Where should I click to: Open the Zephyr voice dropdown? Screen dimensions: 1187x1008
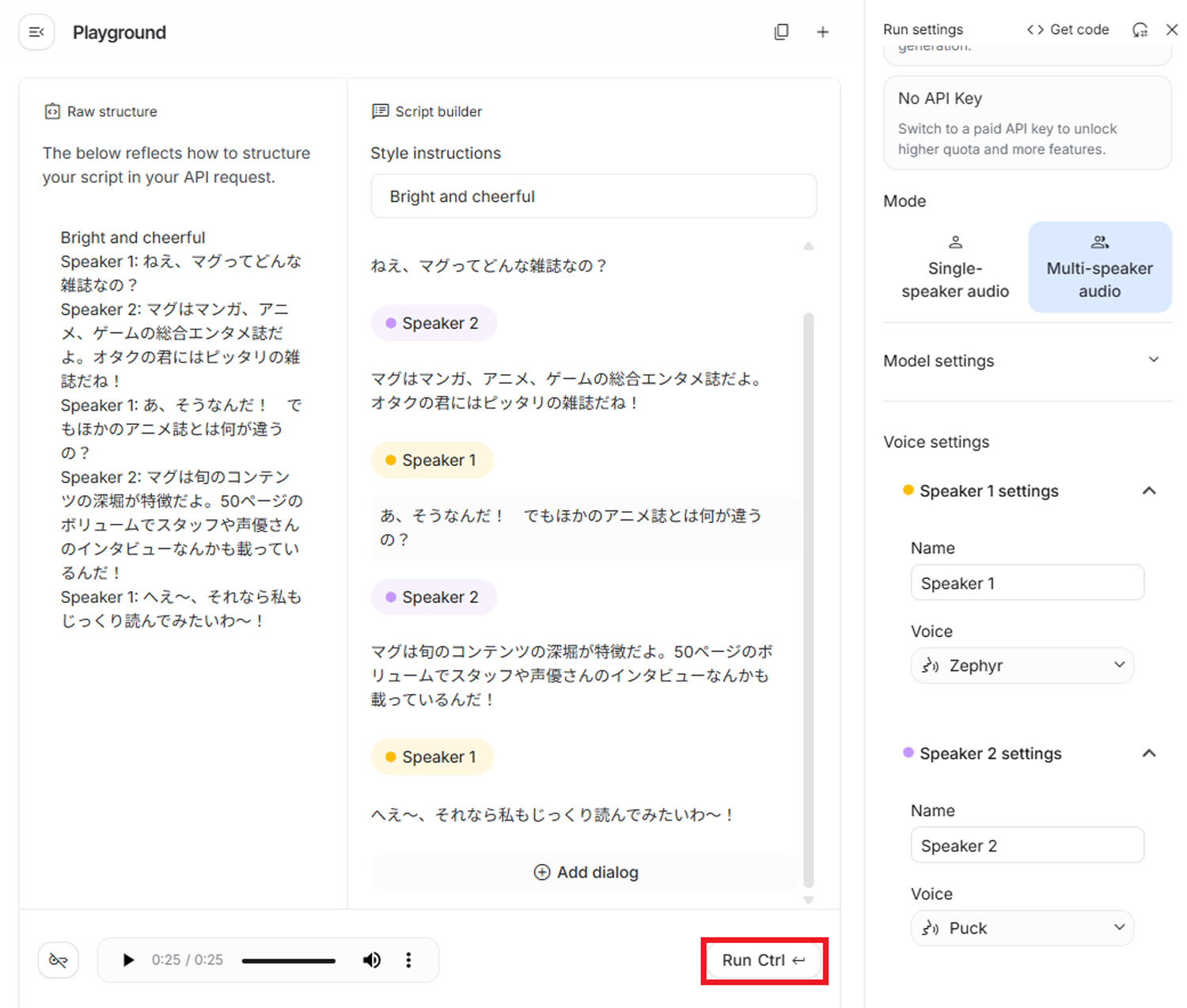point(1022,665)
